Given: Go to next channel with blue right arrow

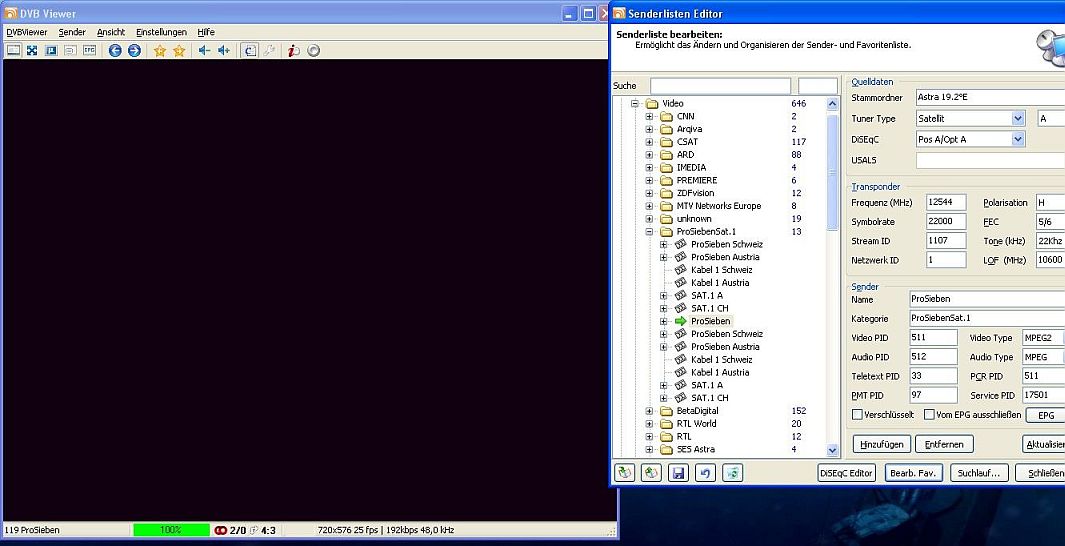Looking at the screenshot, I should [134, 50].
